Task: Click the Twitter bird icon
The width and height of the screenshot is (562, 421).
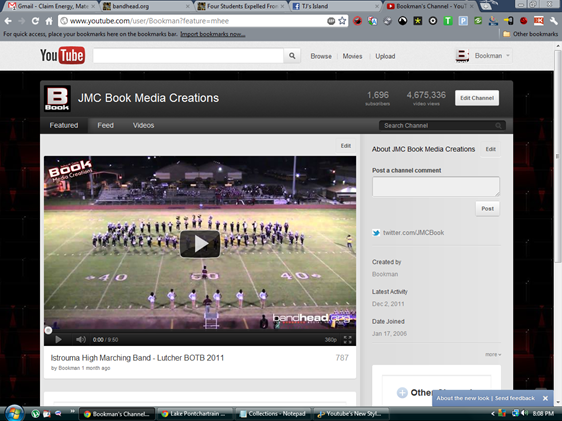Action: click(376, 233)
